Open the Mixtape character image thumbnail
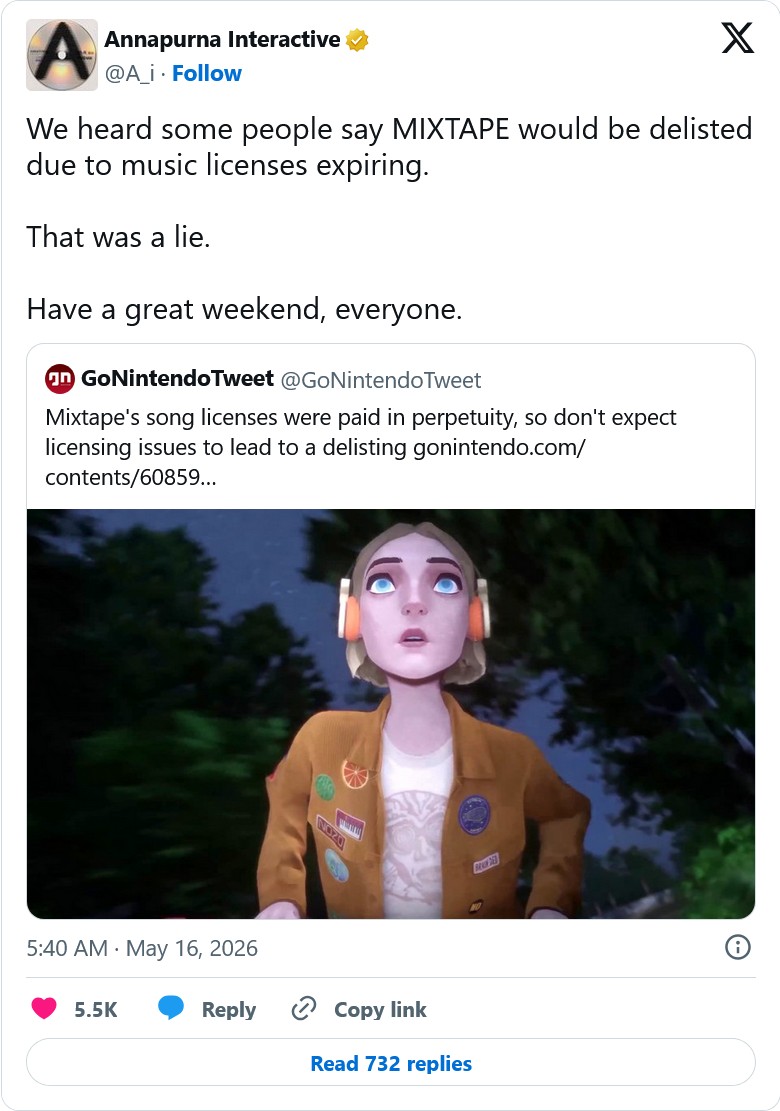Screen dimensions: 780x1111 [390, 714]
